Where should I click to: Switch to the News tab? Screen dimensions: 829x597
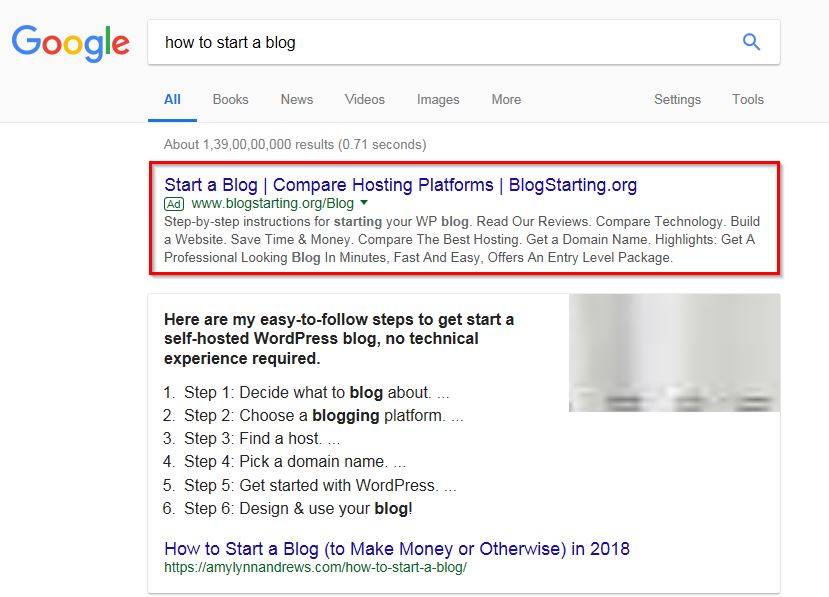tap(297, 99)
